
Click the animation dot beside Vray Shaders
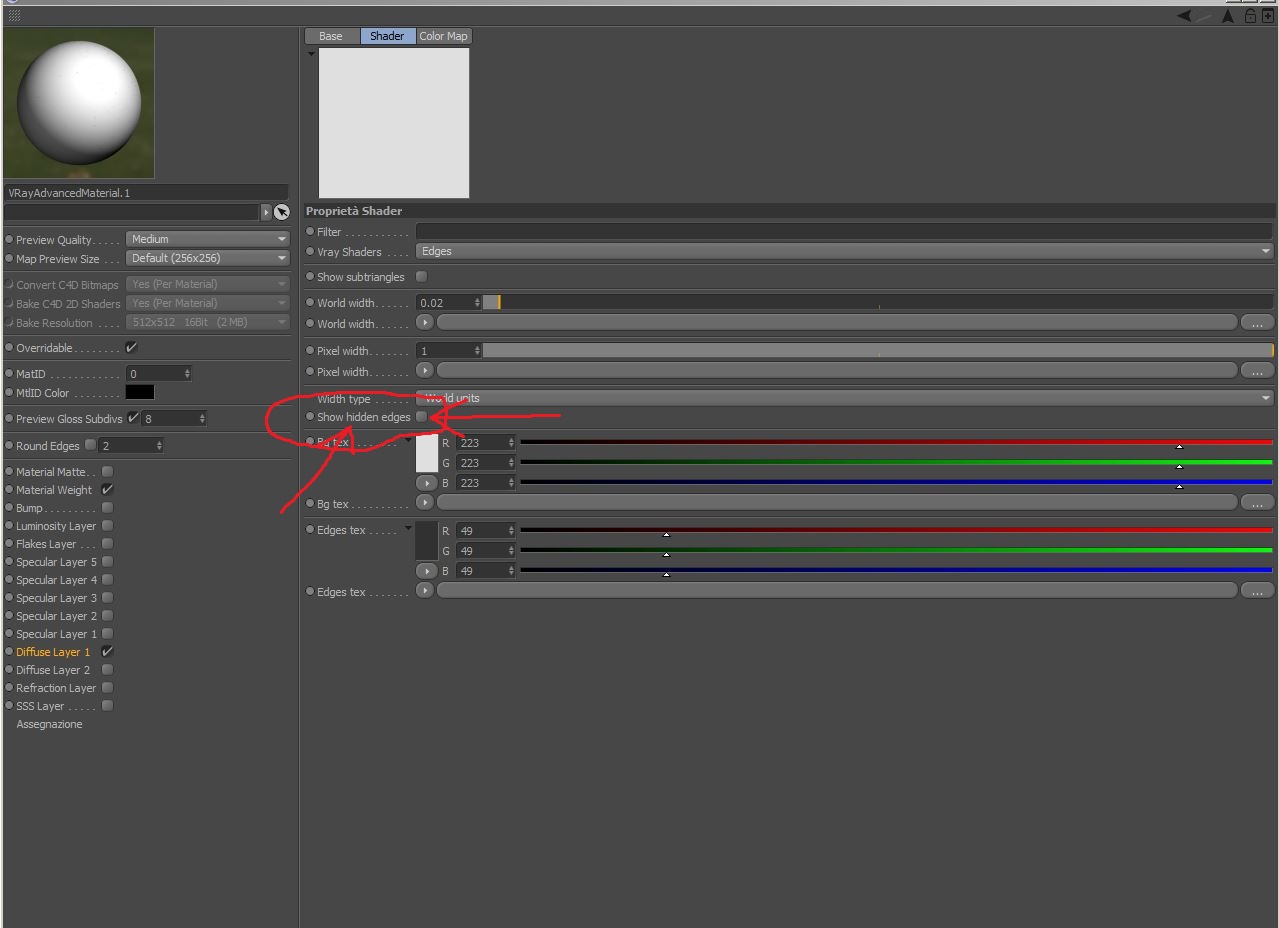[x=310, y=251]
